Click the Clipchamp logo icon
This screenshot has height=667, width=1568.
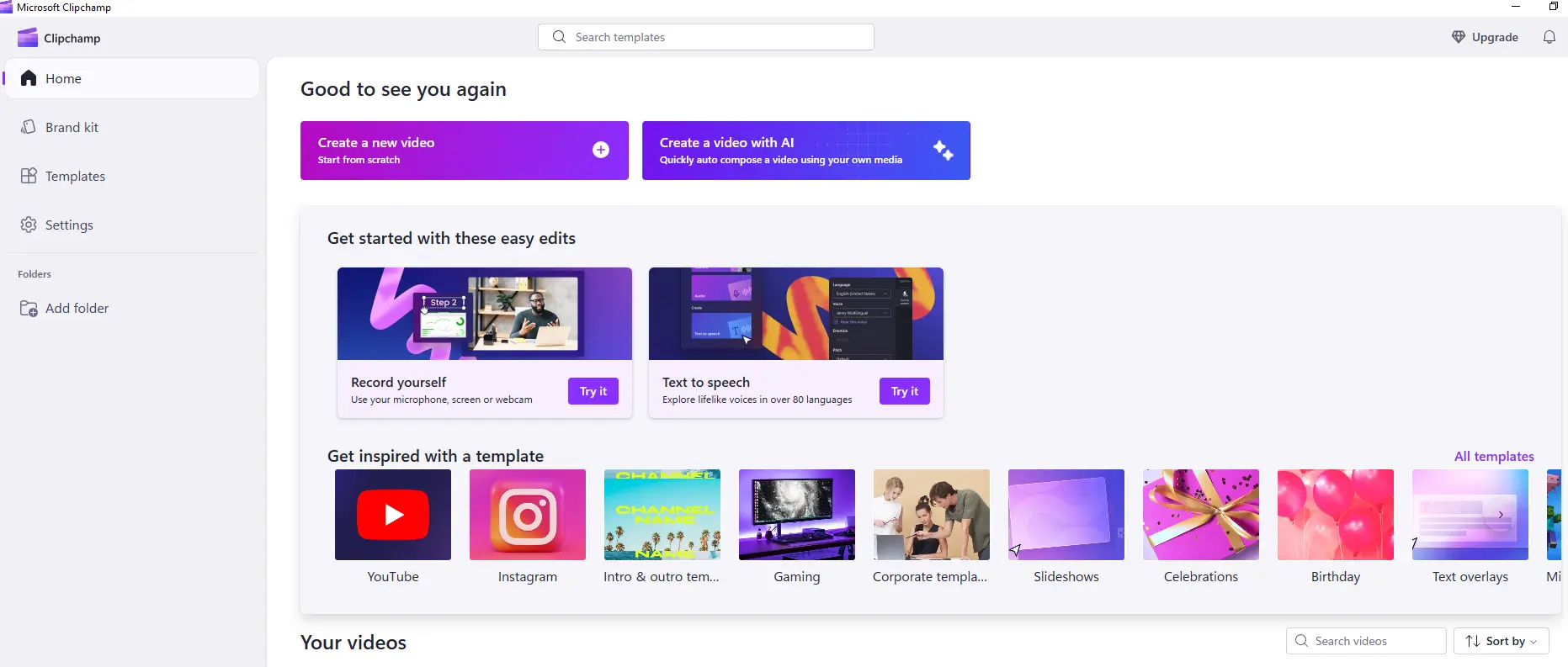[x=28, y=38]
